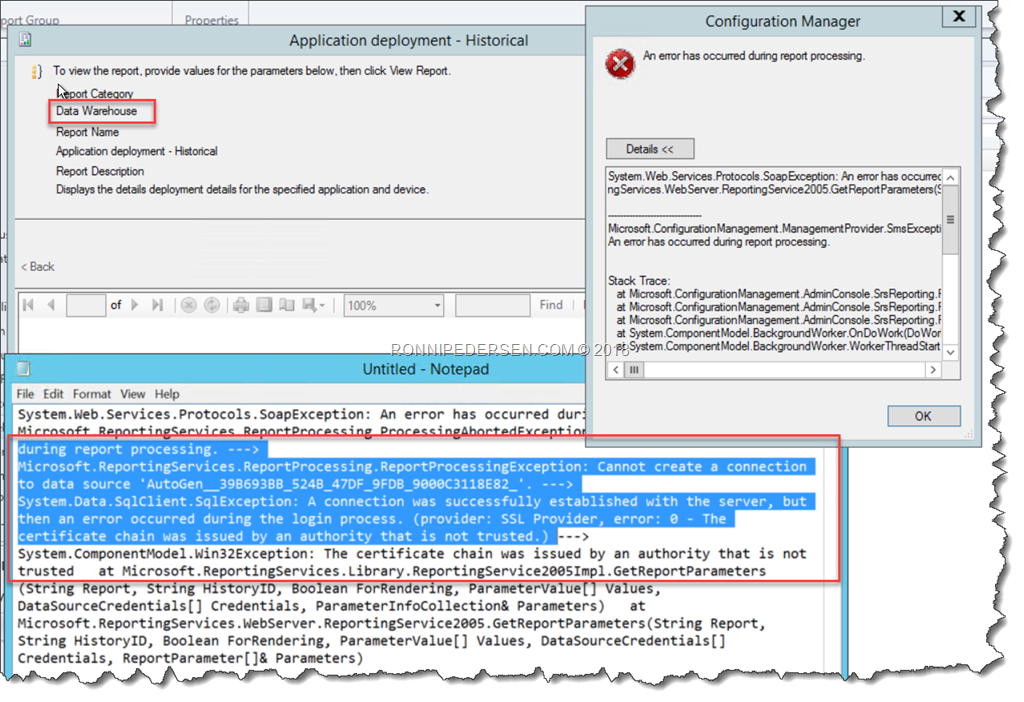The height and width of the screenshot is (702, 1024).
Task: Click Notepad icon in Untitled - Notepad title bar
Action: 24,369
